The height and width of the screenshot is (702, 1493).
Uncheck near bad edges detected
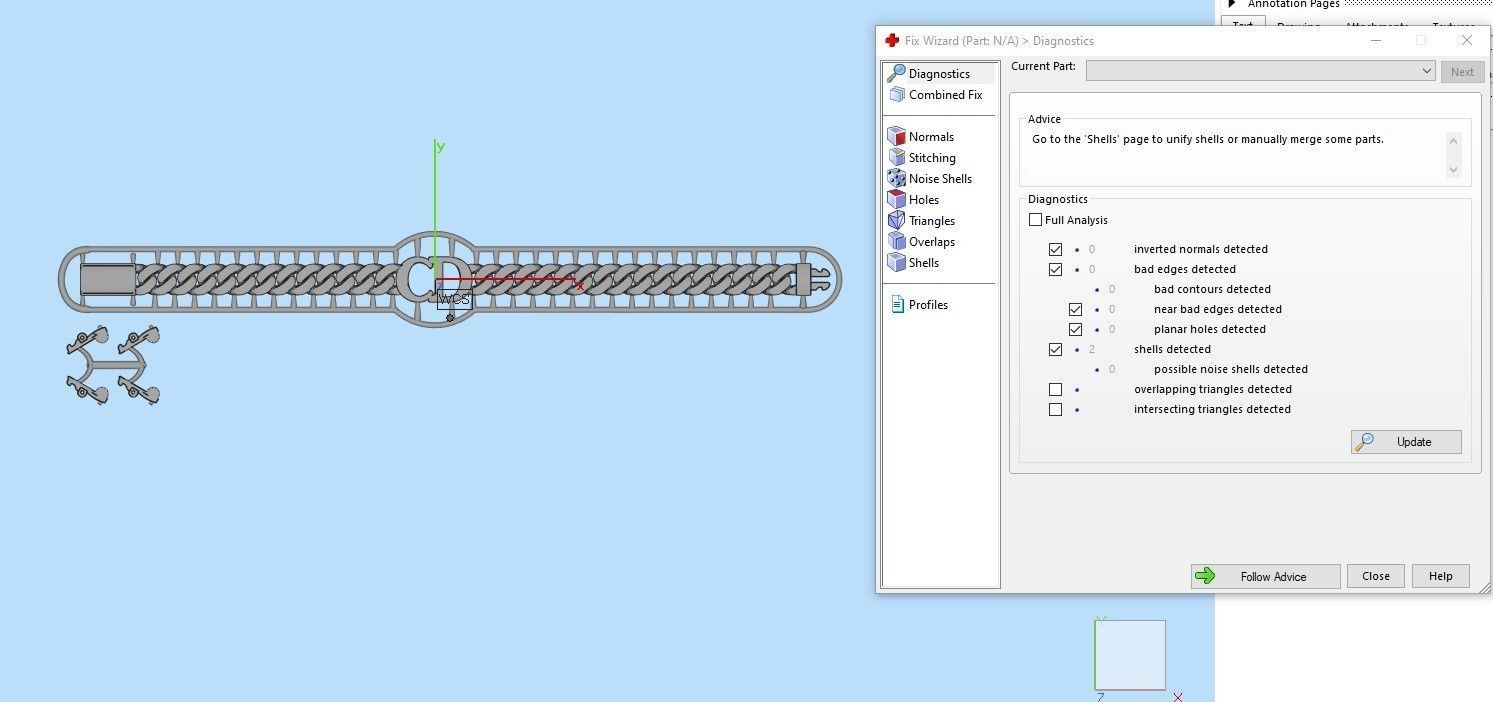[1075, 309]
